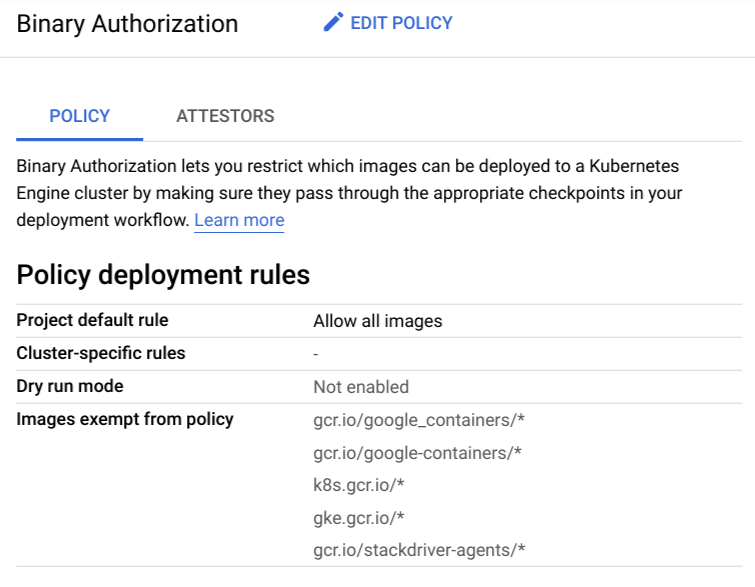Switch to the ATTESTORS tab
This screenshot has height=587, width=755.
pos(225,116)
